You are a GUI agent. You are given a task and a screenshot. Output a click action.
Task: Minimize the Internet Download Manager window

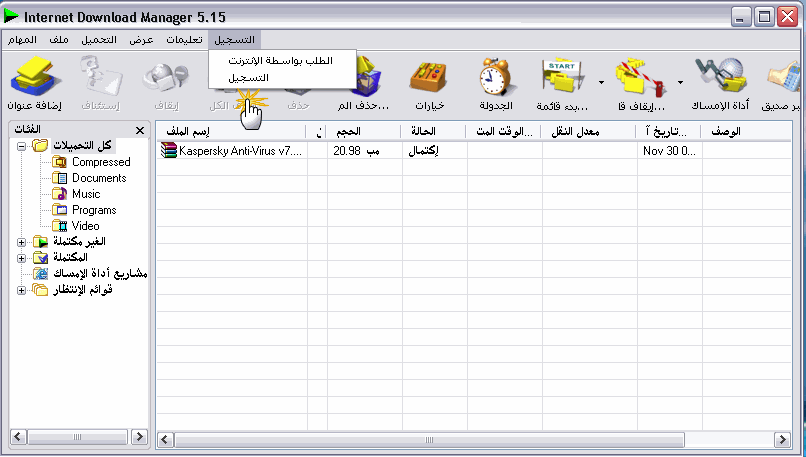coord(740,17)
